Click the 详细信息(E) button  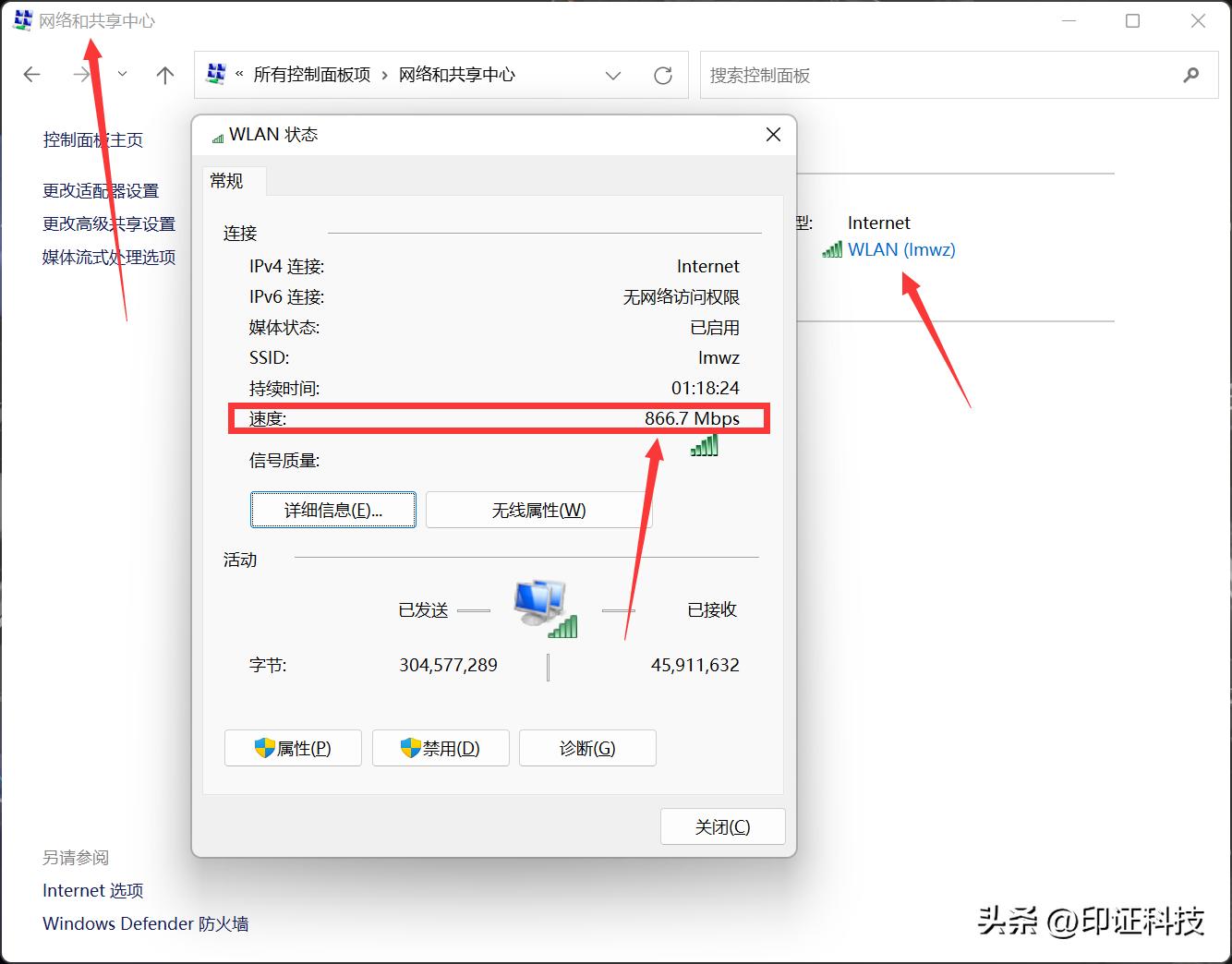click(x=332, y=510)
